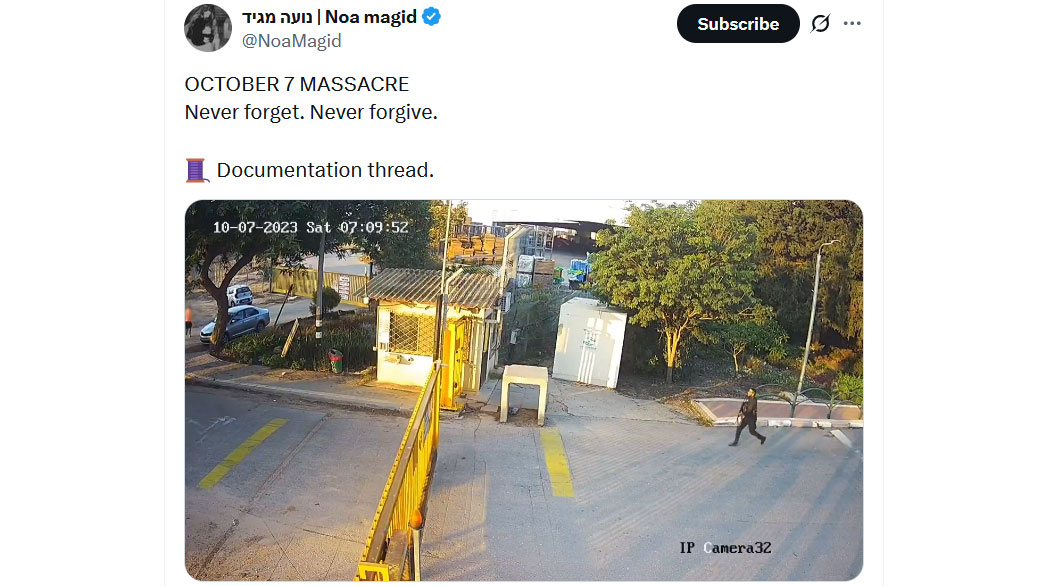Click the thread spool emoji
1050x587 pixels.
point(196,170)
